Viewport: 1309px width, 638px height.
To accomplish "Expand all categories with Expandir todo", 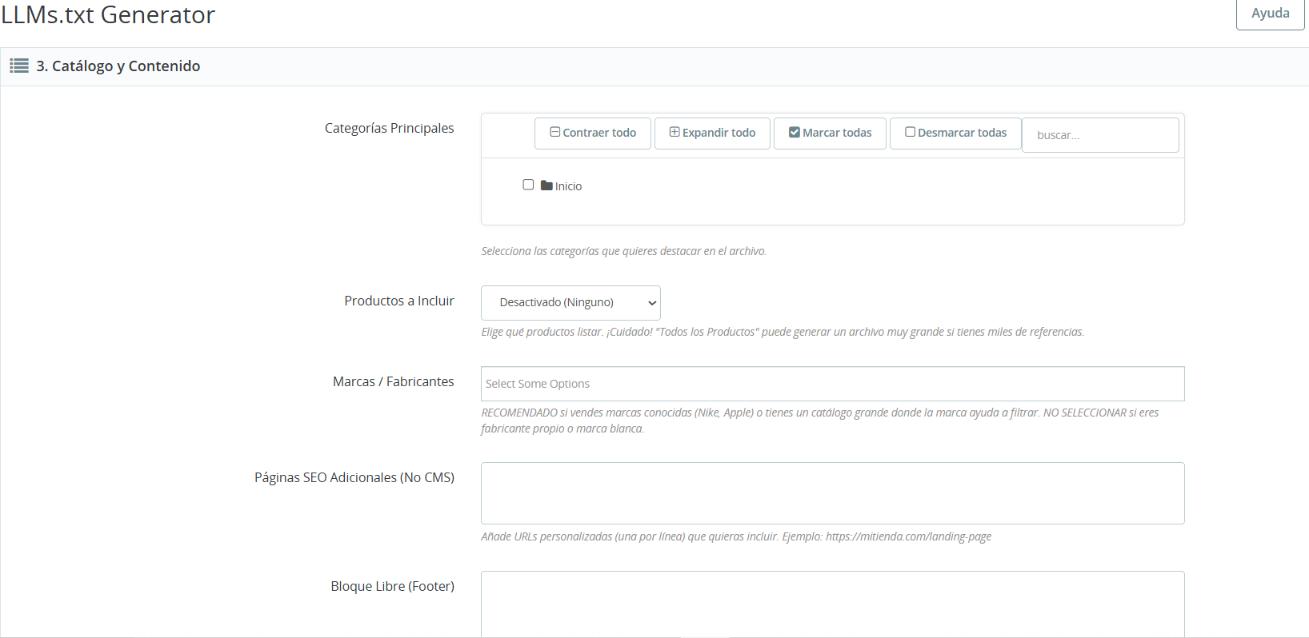I will (x=712, y=133).
